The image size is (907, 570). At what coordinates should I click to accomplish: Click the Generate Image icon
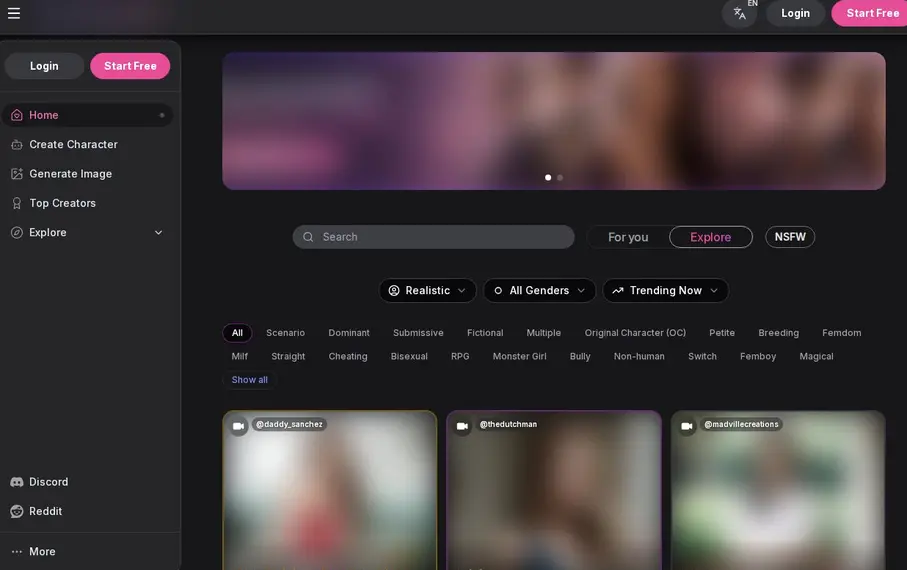click(x=17, y=174)
